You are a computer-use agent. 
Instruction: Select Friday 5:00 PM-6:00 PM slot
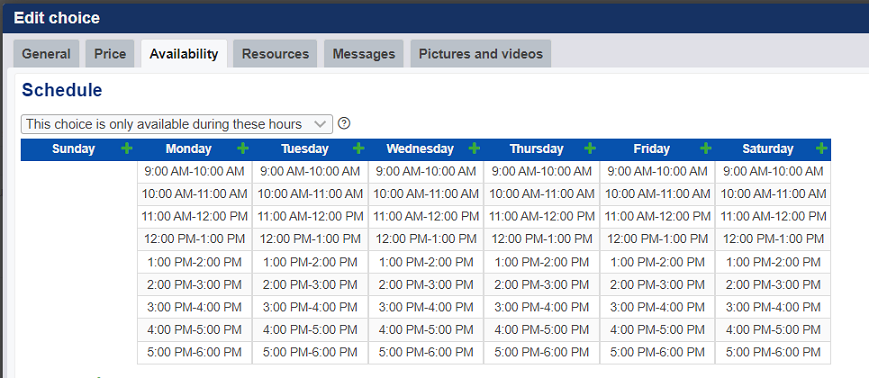click(657, 353)
